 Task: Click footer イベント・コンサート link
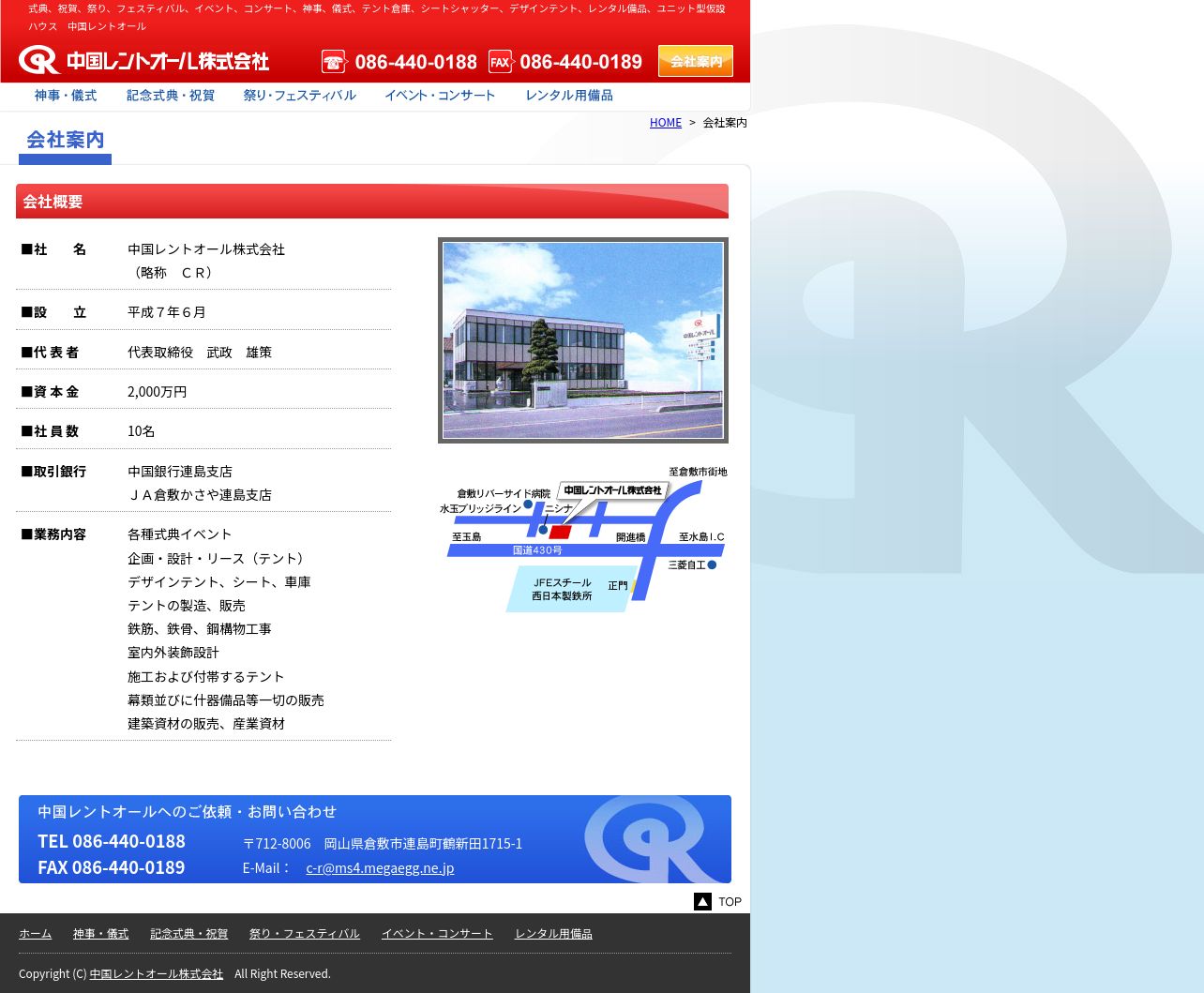(437, 934)
